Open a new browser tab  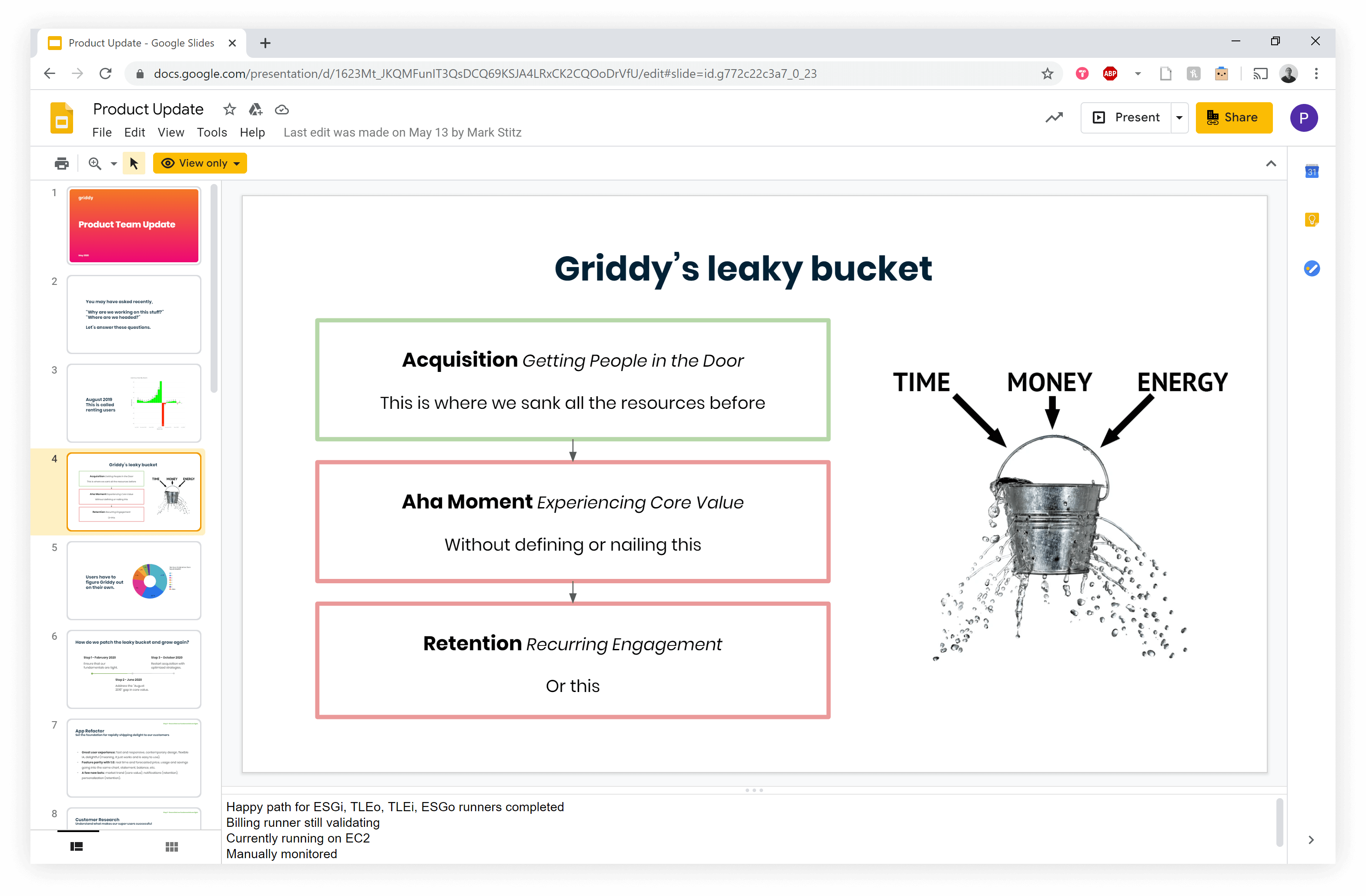pos(265,43)
